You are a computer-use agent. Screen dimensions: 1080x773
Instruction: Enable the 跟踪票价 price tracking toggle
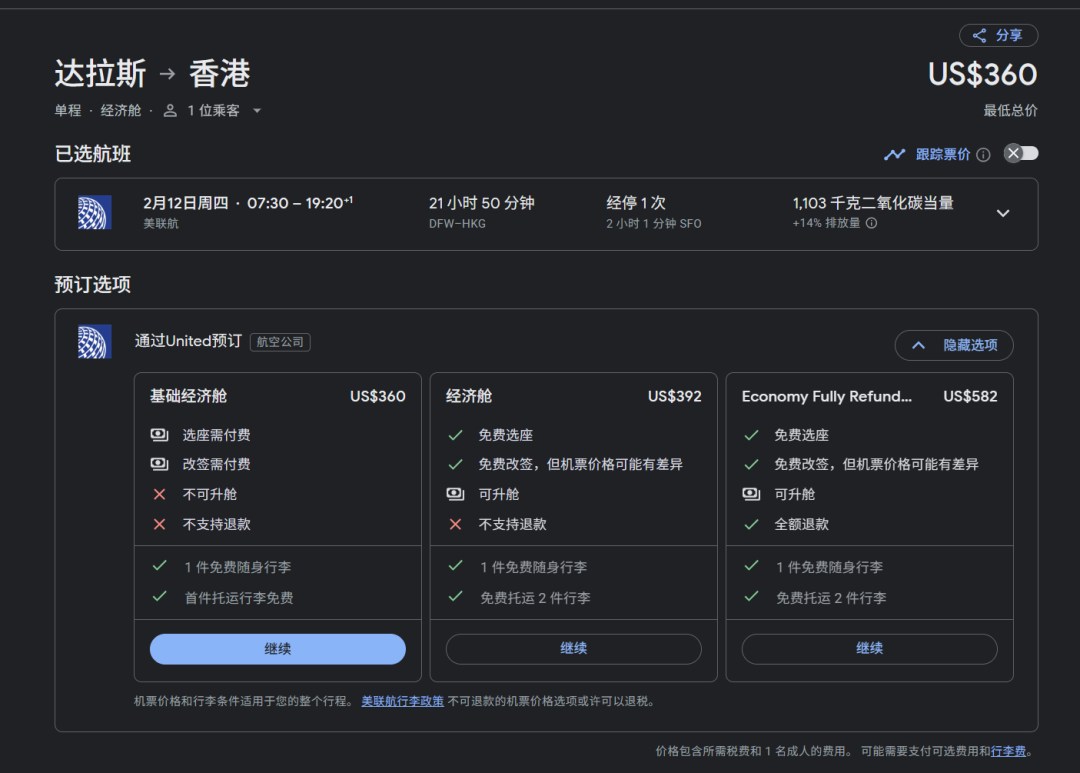pyautogui.click(x=1021, y=153)
